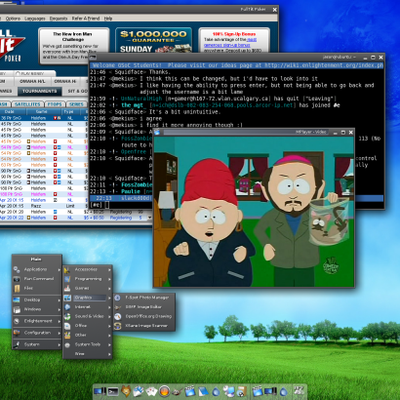Click the rightmost silver dock icon
Screen dimensions: 400x400
[x=299, y=391]
